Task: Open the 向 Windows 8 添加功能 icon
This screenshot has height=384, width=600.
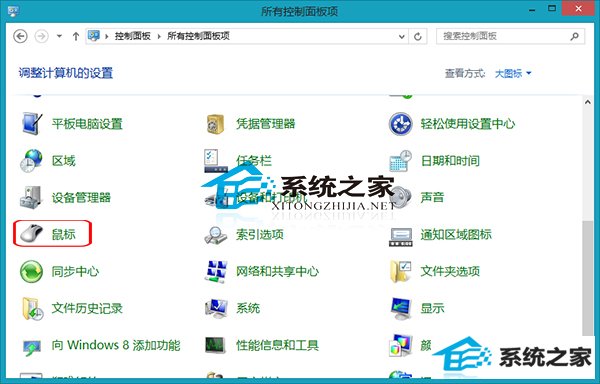Action: pyautogui.click(x=31, y=347)
